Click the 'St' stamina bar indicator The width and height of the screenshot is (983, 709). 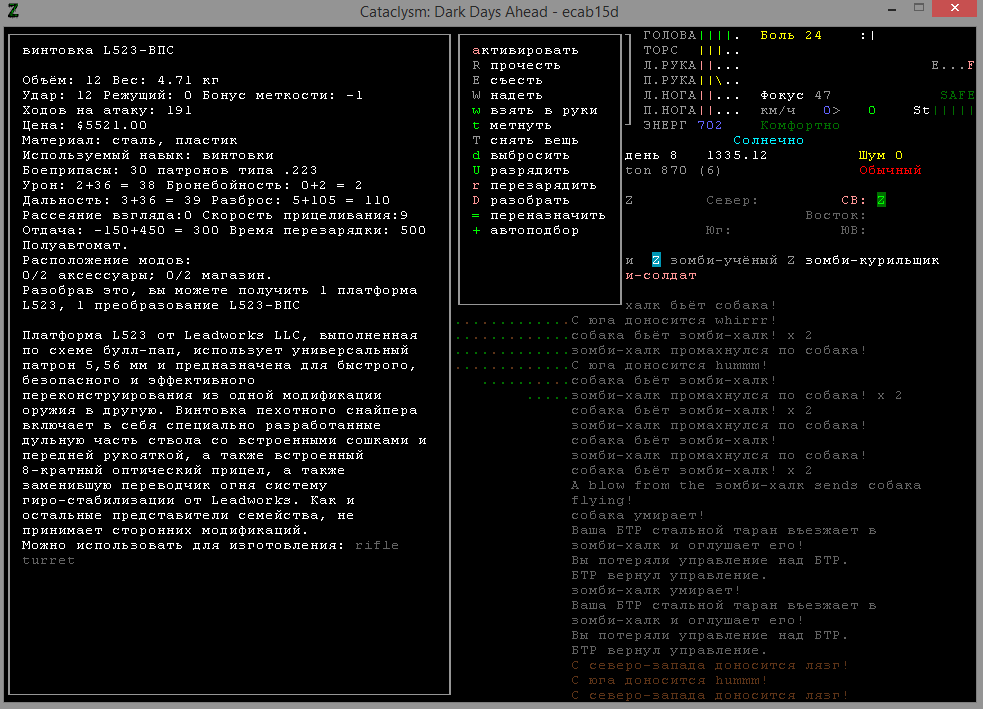tap(944, 110)
